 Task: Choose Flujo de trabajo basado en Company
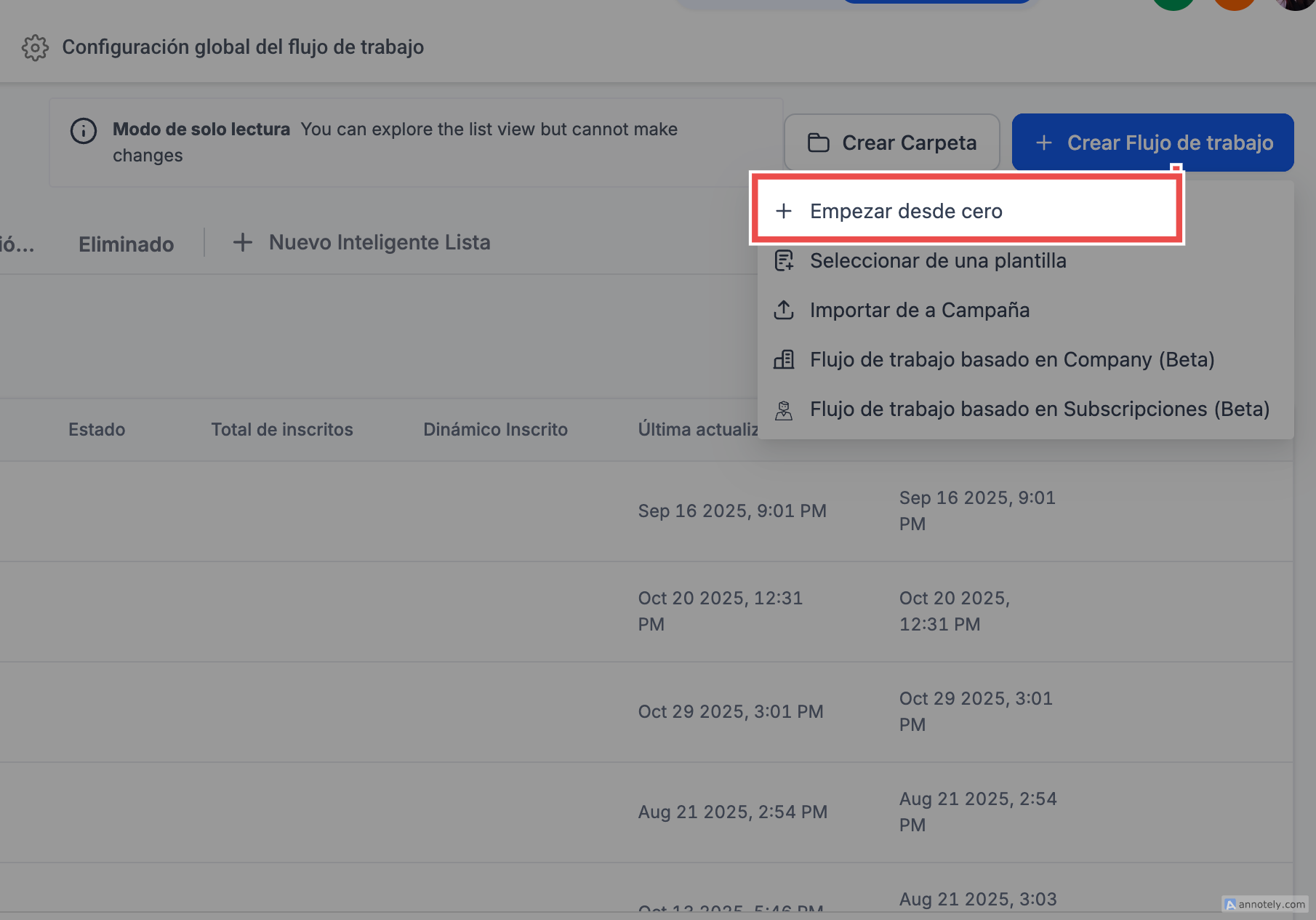click(1012, 360)
